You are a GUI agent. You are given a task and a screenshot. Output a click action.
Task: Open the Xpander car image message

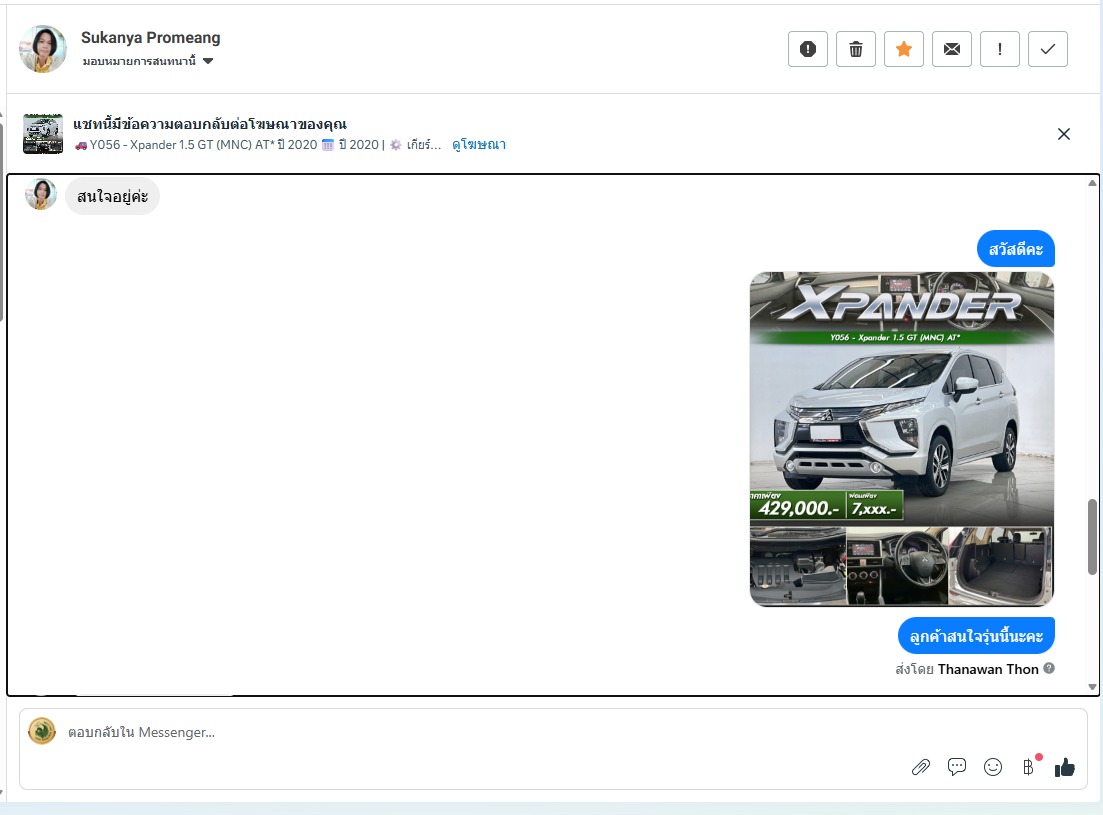(902, 439)
